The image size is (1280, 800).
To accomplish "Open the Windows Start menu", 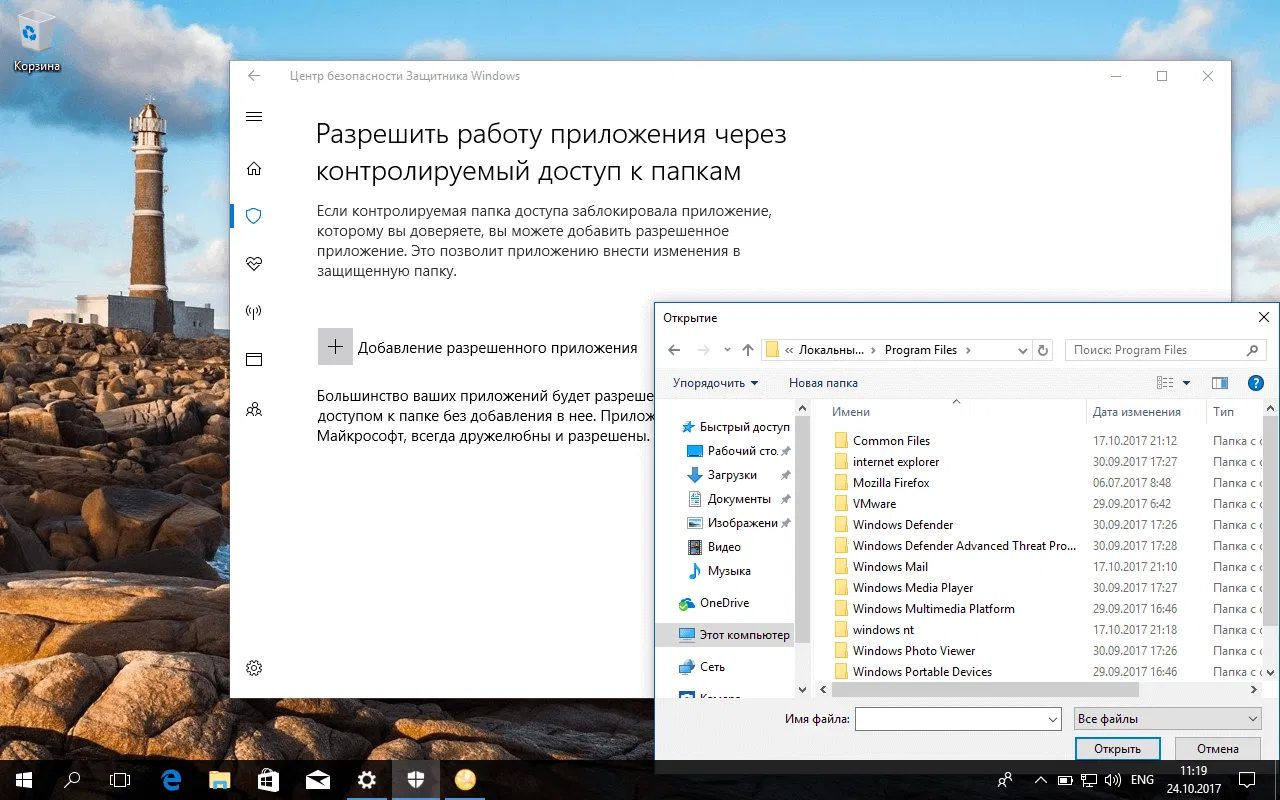I will click(x=23, y=779).
